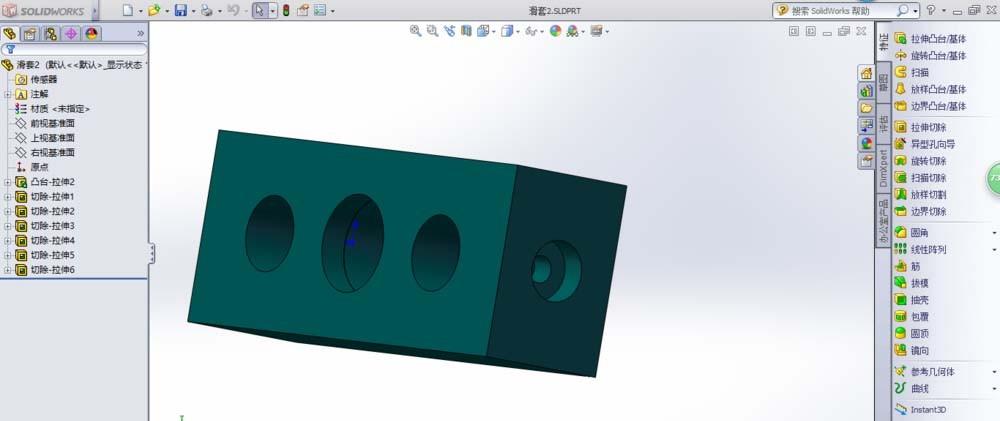Click 抽壳 shell command
Screen dimensions: 1000x421
(912, 300)
